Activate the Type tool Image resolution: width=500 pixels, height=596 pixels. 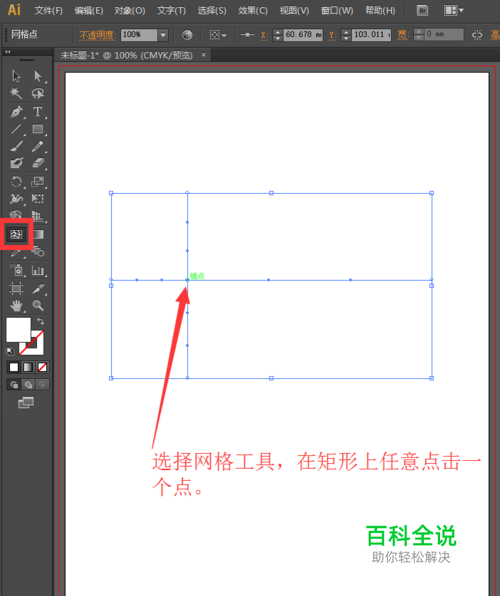[x=37, y=112]
